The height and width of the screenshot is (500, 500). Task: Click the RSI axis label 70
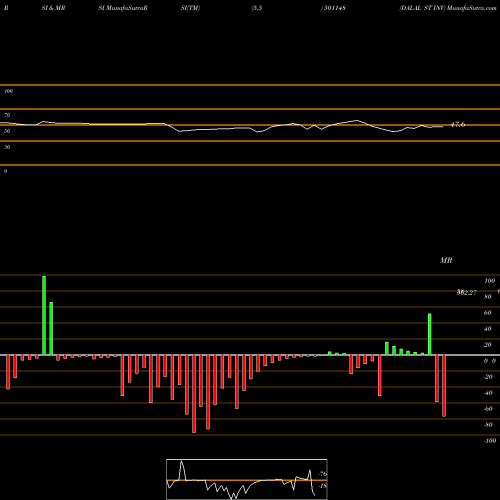coord(7,115)
